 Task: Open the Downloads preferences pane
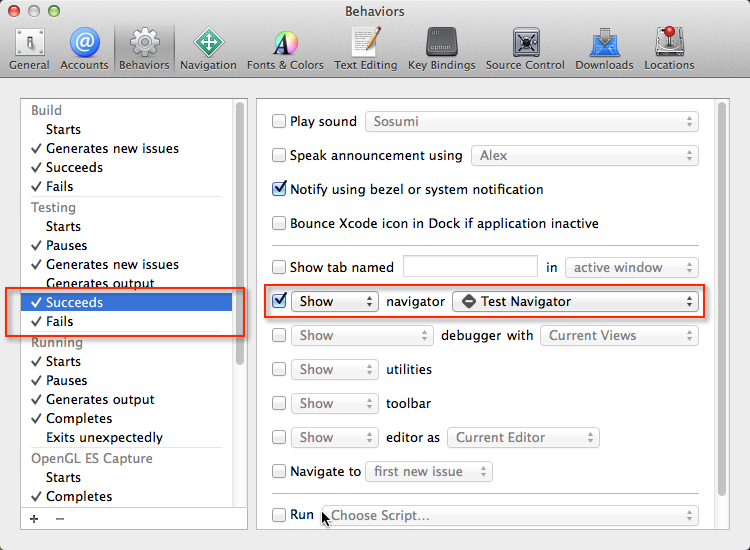[x=604, y=48]
